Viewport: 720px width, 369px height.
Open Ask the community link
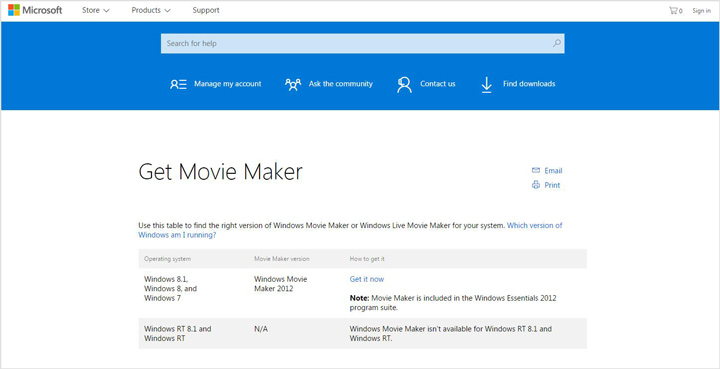341,84
